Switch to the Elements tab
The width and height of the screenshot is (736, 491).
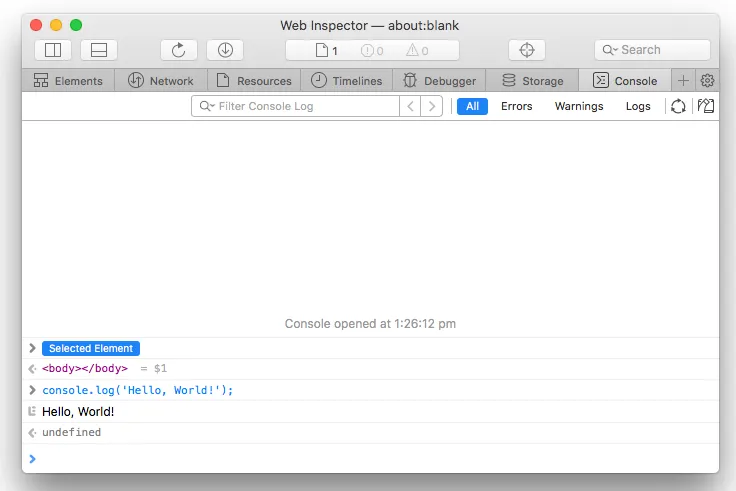[68, 81]
